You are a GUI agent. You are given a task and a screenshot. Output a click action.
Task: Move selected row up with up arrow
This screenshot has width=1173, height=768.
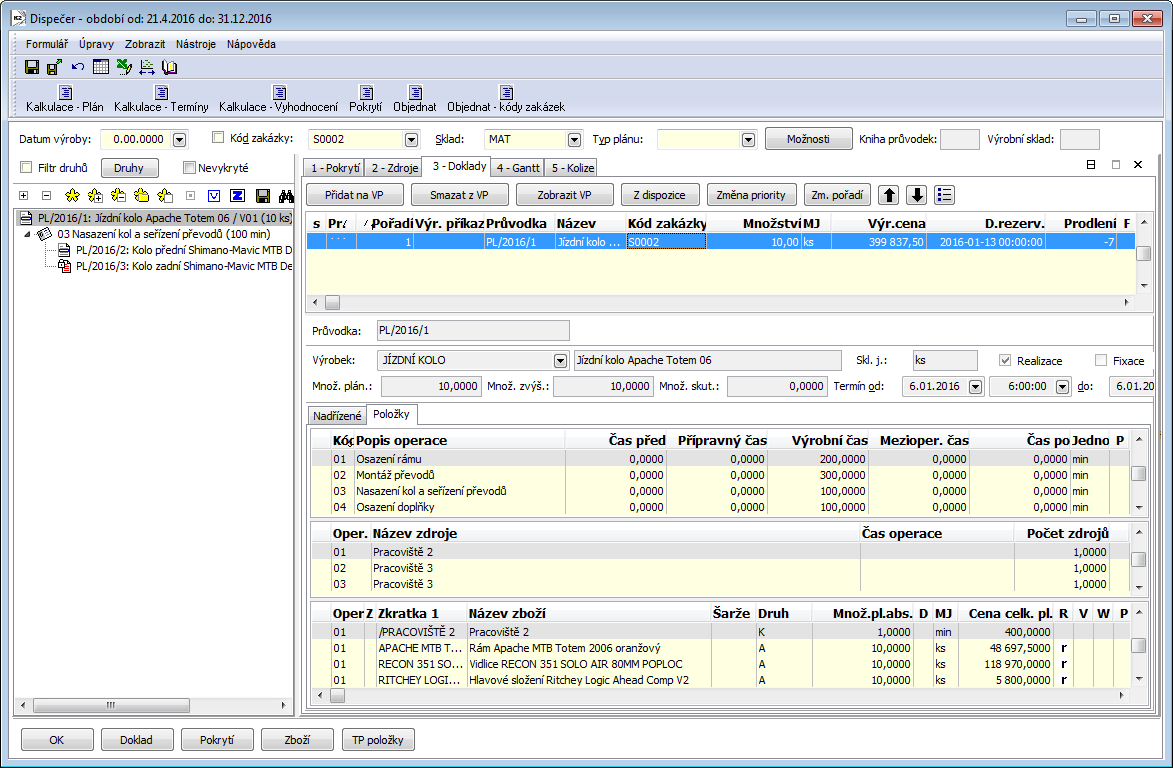pyautogui.click(x=889, y=195)
